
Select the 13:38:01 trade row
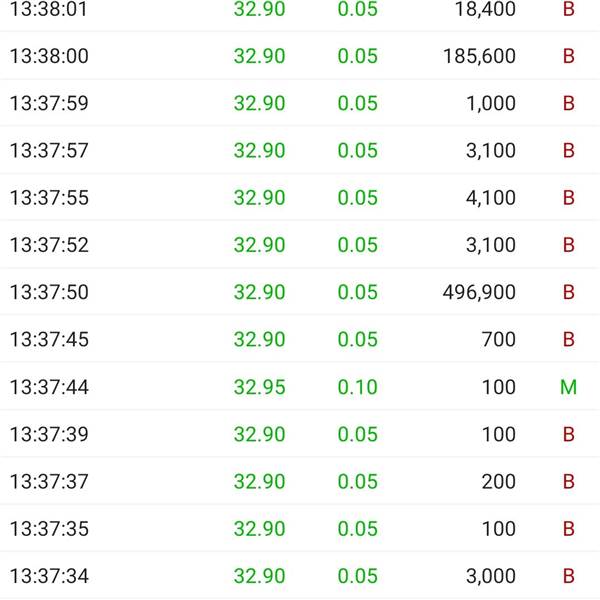[300, 9]
